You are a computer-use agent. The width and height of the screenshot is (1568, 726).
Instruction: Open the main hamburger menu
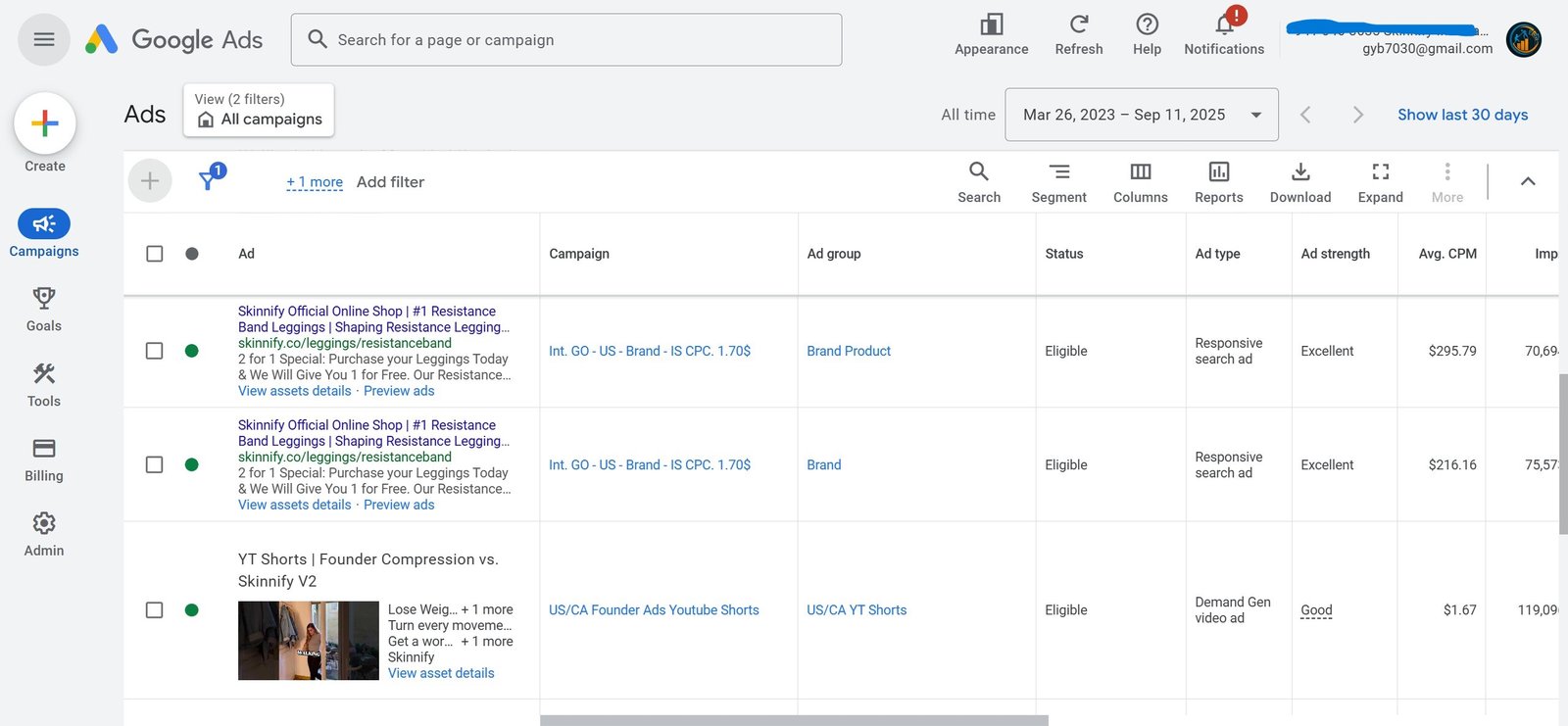pyautogui.click(x=44, y=40)
